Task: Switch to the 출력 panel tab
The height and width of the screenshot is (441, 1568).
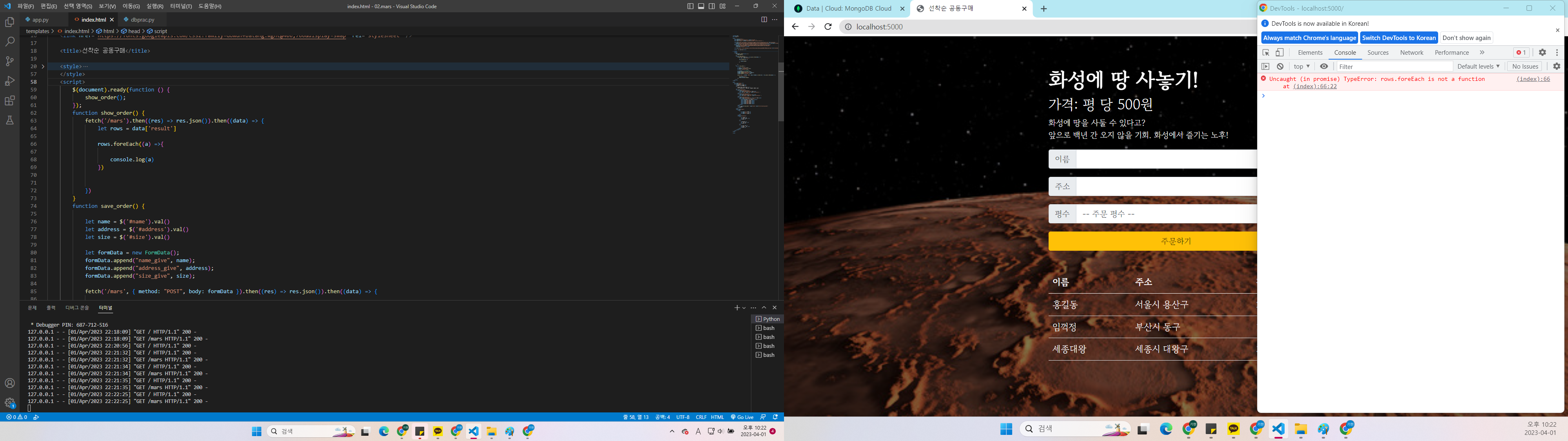Action: pos(51,307)
